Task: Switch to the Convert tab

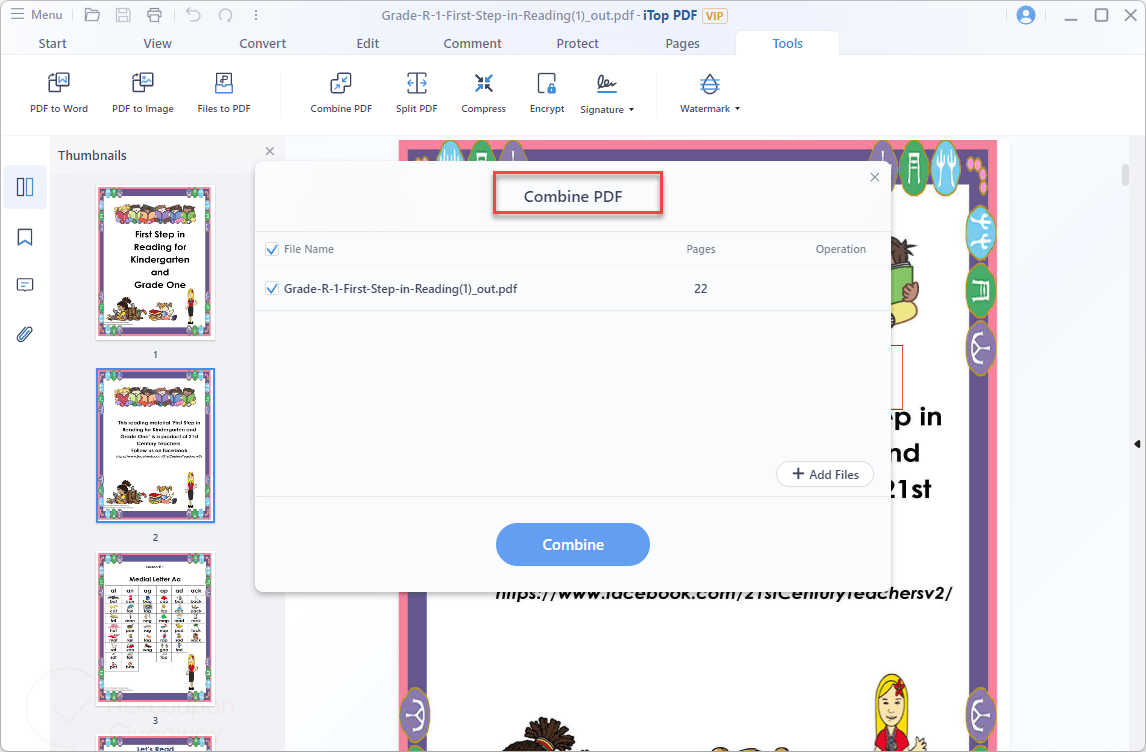Action: (262, 44)
